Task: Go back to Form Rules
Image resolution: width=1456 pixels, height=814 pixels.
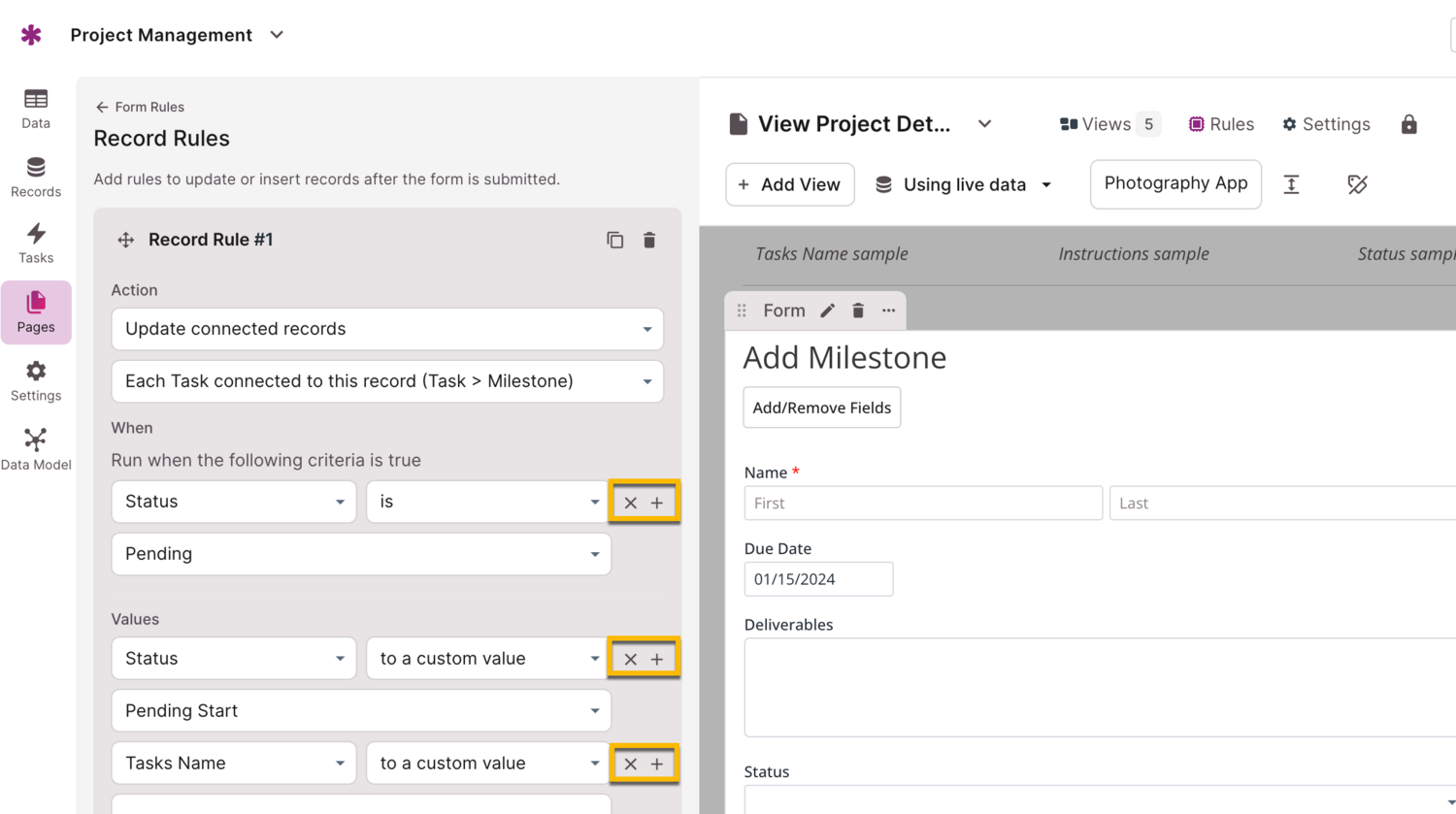Action: coord(140,107)
